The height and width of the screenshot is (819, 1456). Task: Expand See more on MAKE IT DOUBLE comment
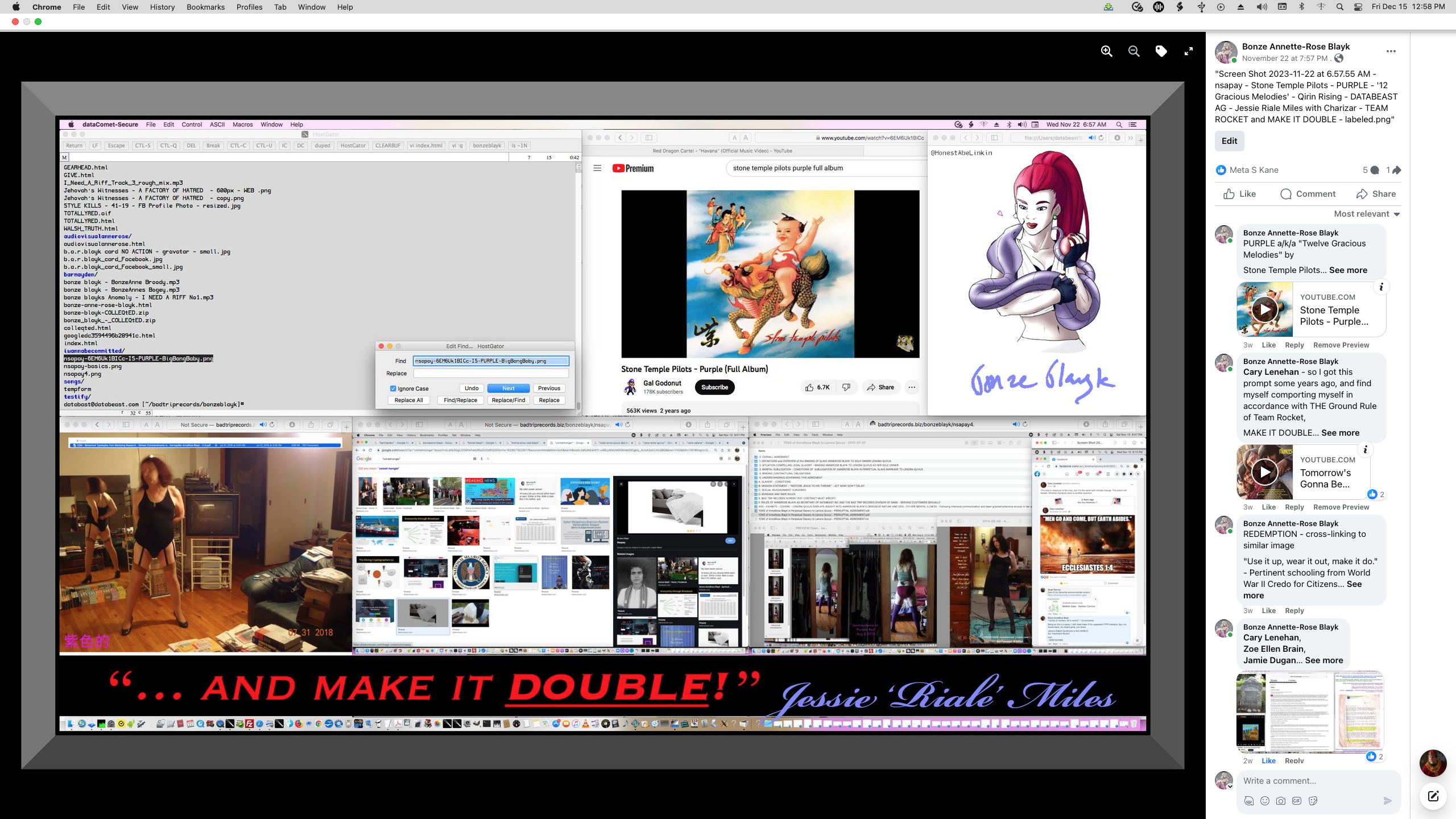(x=1340, y=433)
